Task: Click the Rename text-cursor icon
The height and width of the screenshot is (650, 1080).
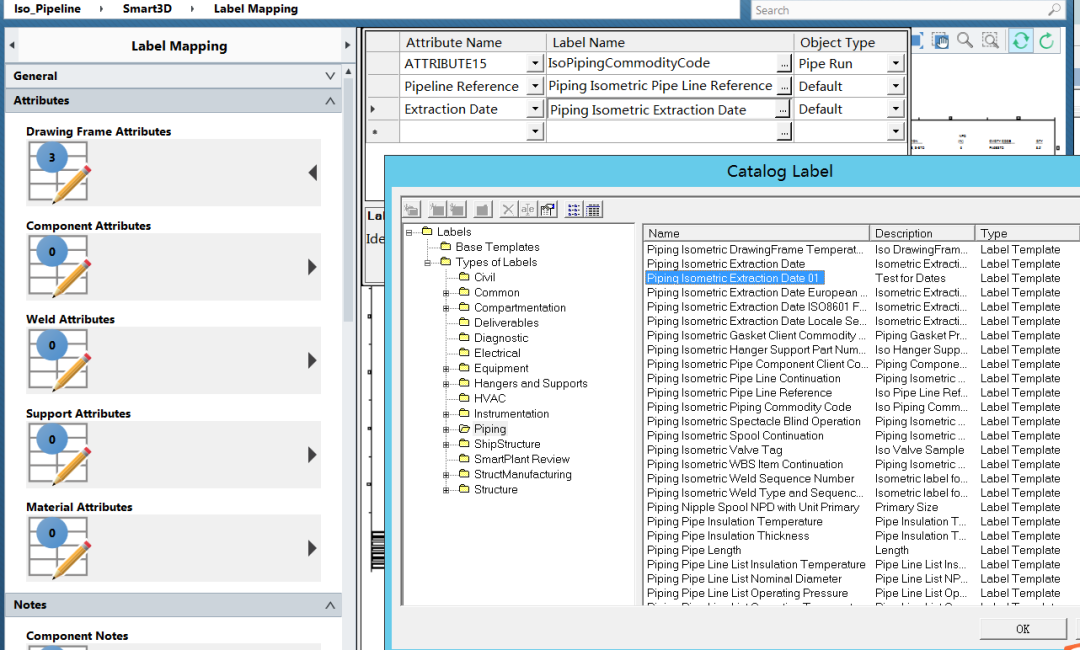Action: tap(528, 209)
